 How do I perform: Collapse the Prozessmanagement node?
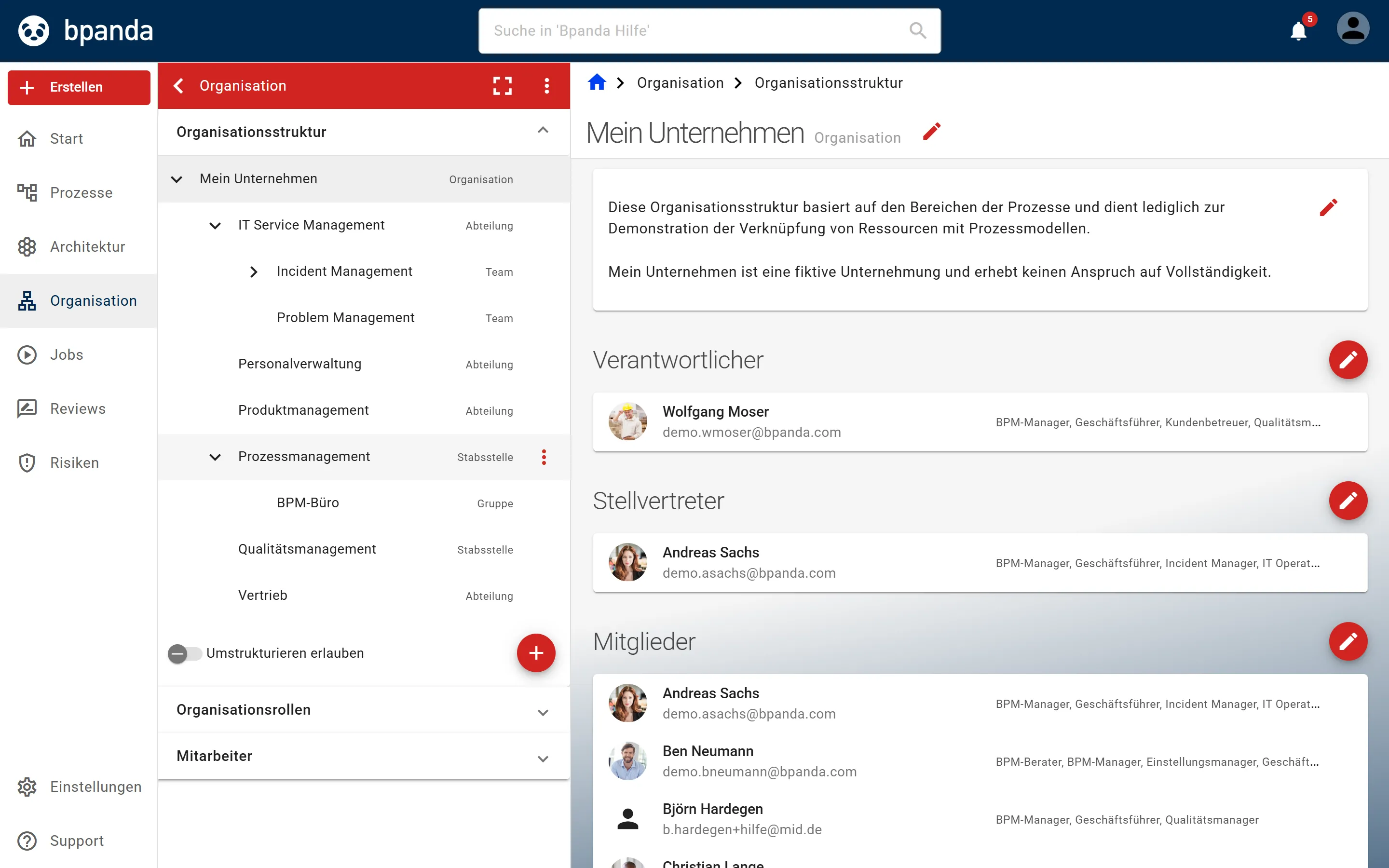(x=215, y=457)
